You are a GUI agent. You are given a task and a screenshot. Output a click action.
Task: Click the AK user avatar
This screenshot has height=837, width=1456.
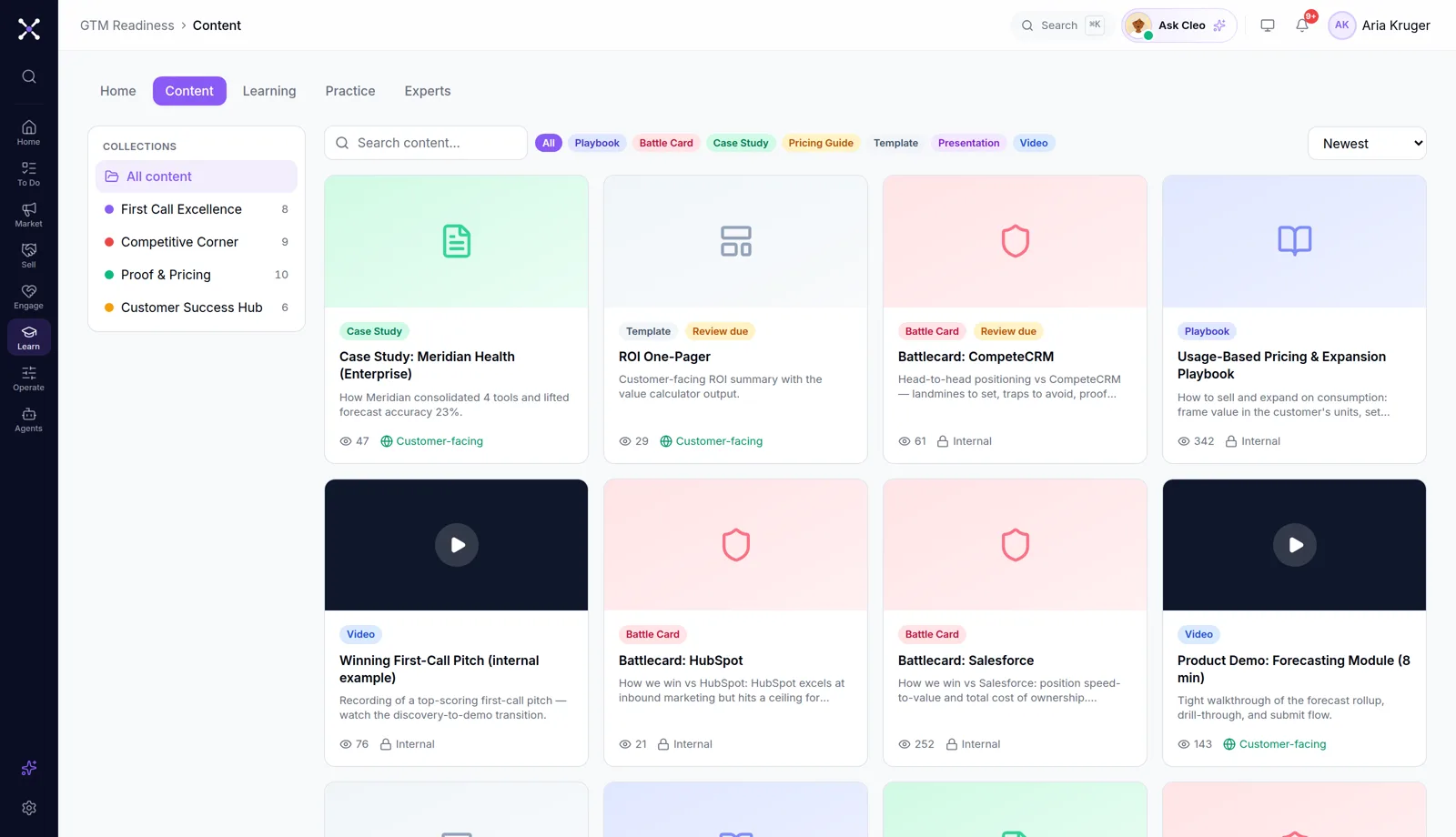(x=1342, y=25)
